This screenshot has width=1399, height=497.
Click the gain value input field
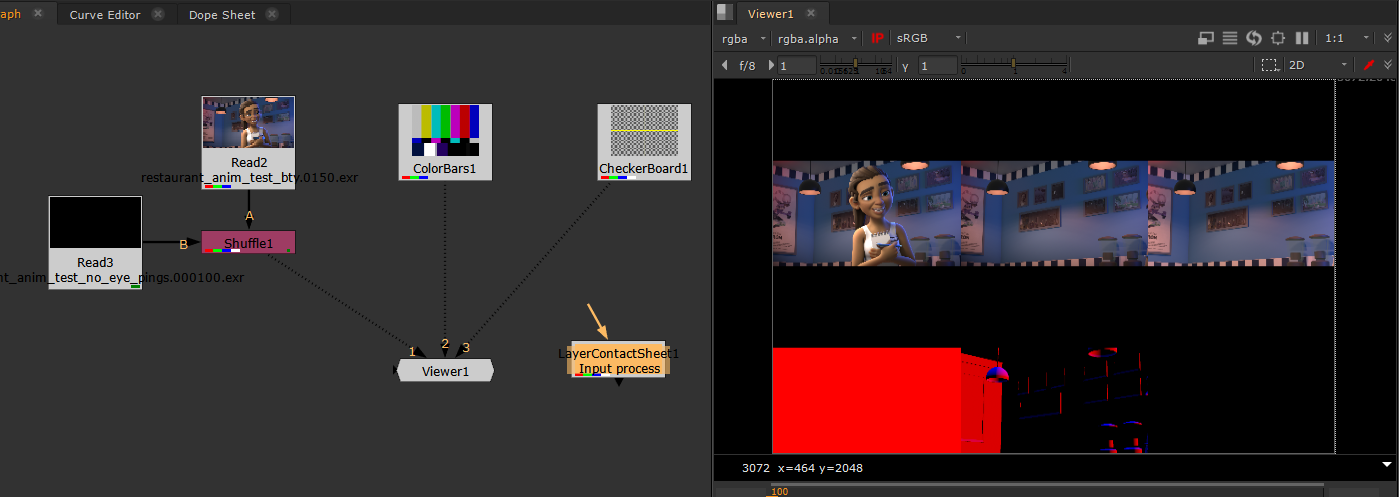[797, 65]
